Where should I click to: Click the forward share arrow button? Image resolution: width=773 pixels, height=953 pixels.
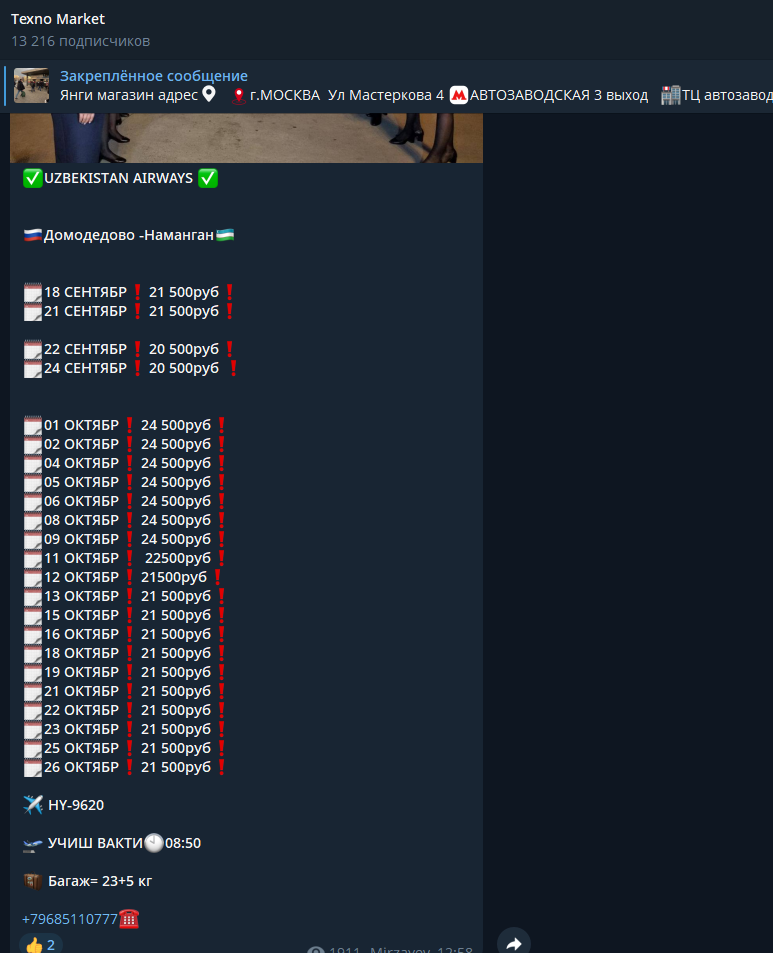coord(514,942)
